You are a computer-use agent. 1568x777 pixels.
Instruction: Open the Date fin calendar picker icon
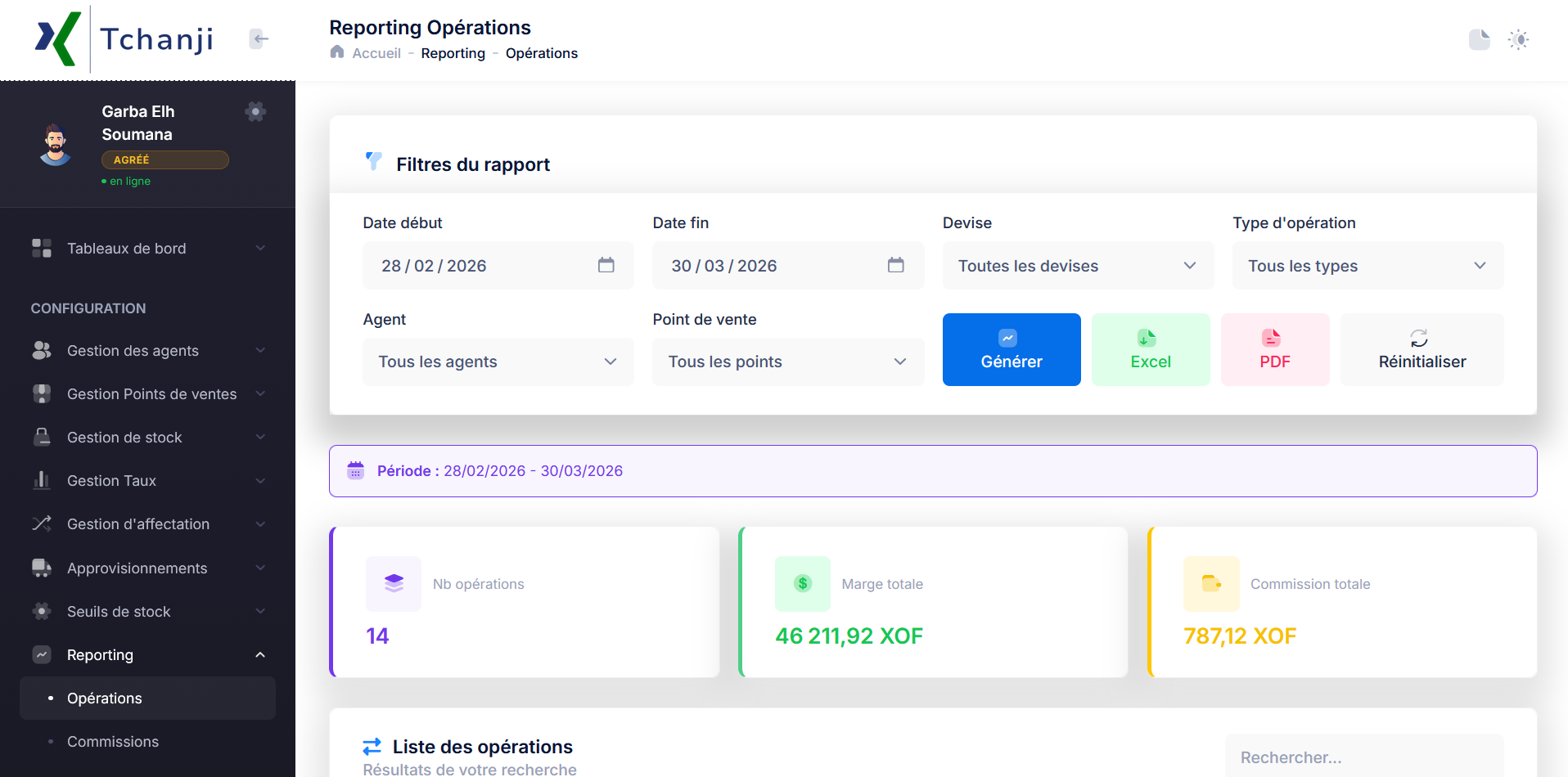click(x=895, y=265)
